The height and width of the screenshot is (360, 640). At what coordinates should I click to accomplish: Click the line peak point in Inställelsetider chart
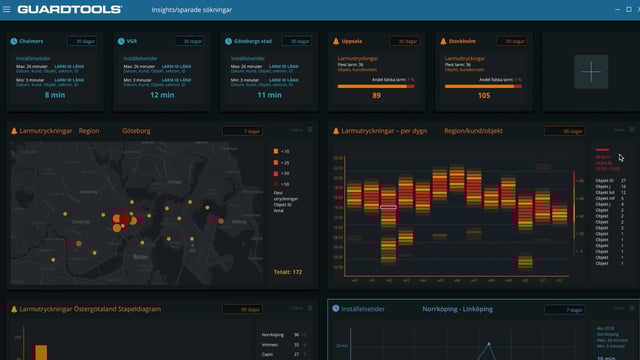click(489, 344)
